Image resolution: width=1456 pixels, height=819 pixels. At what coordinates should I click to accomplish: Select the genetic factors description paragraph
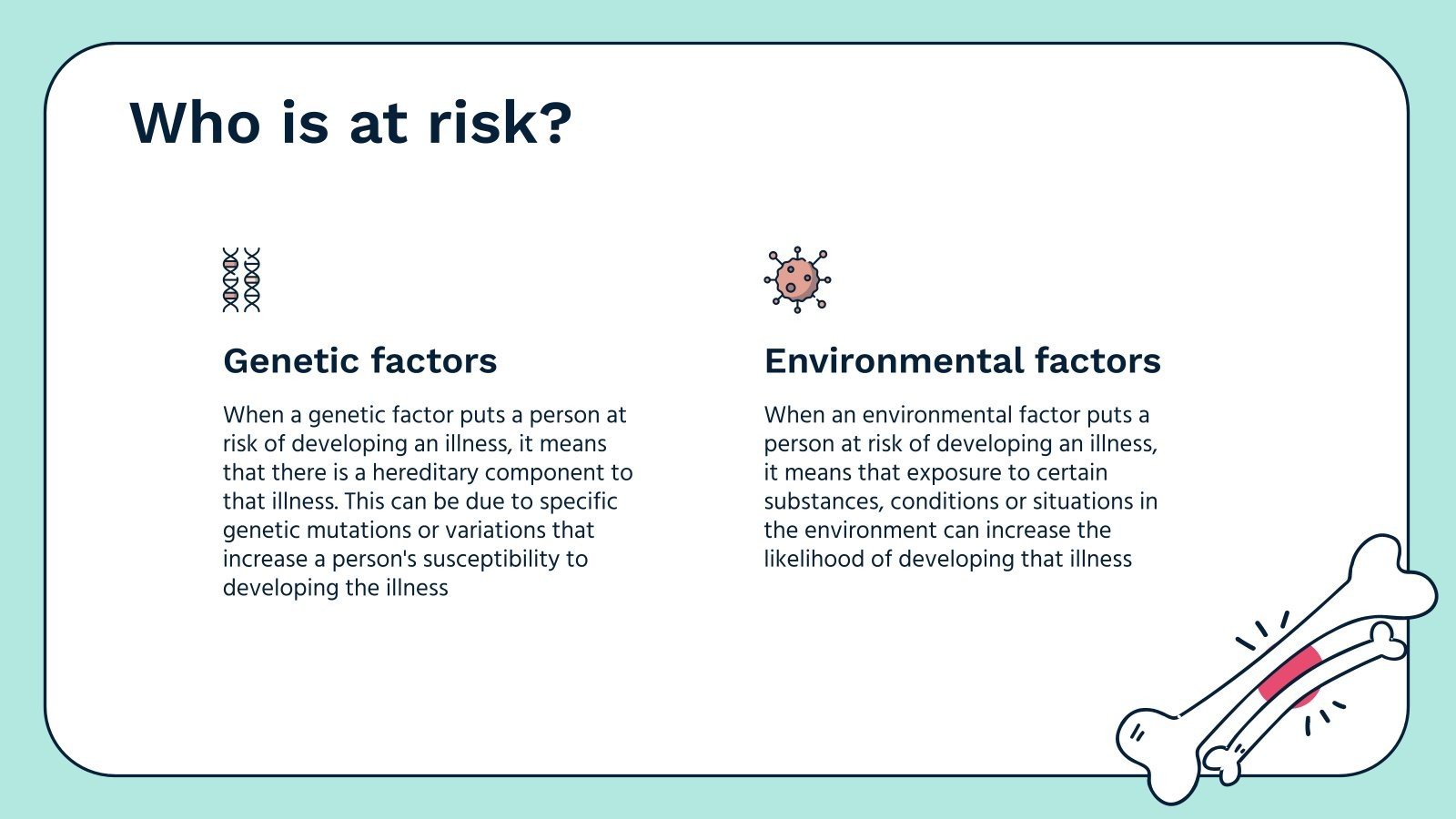click(x=428, y=501)
